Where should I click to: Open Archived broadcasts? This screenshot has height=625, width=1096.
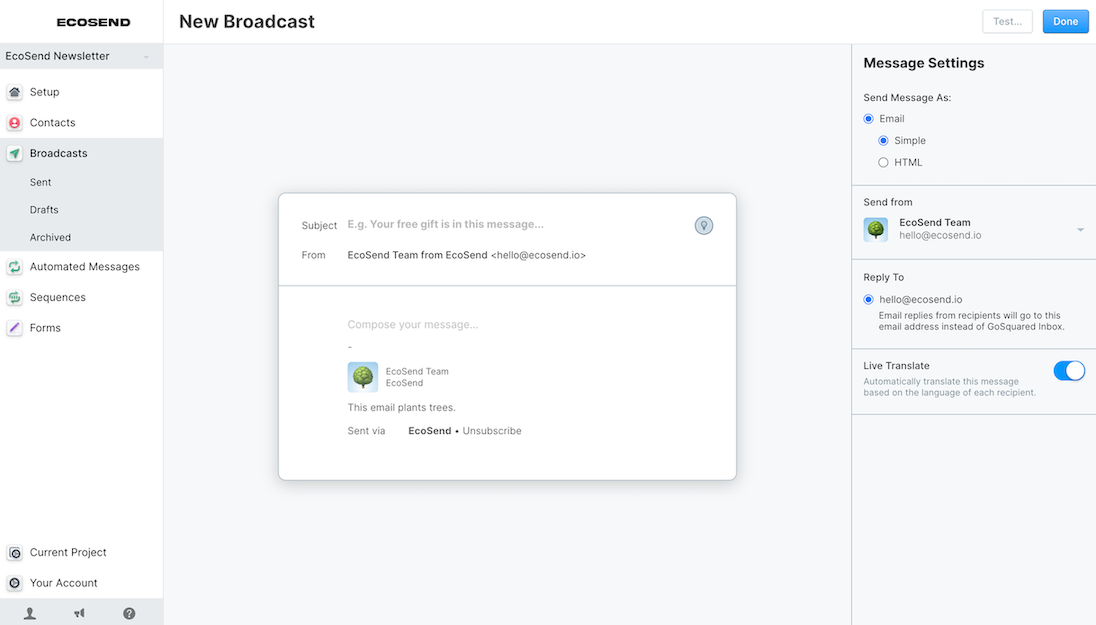[x=50, y=238]
